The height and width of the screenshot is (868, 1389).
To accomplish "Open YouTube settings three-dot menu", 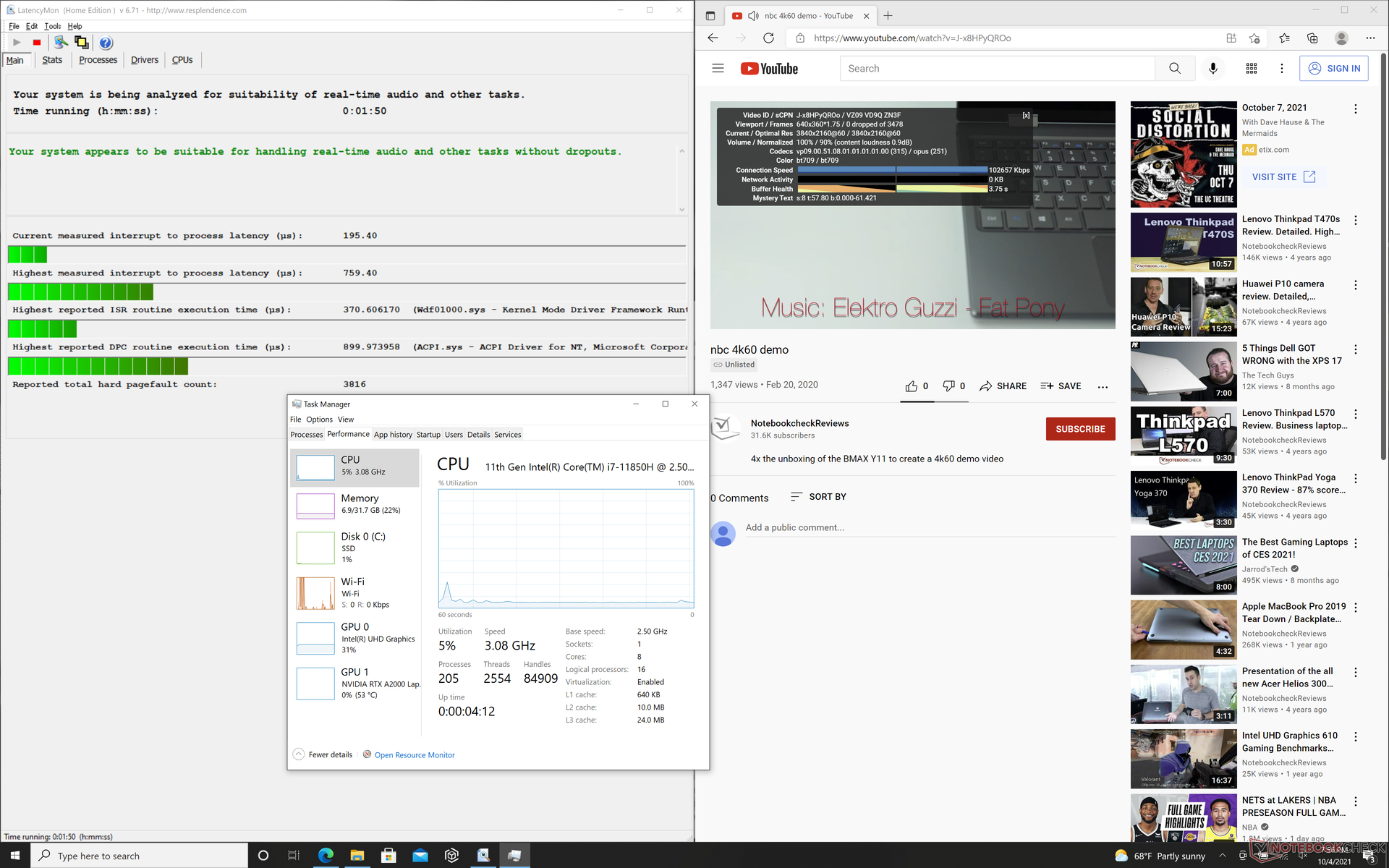I will pos(1282,68).
